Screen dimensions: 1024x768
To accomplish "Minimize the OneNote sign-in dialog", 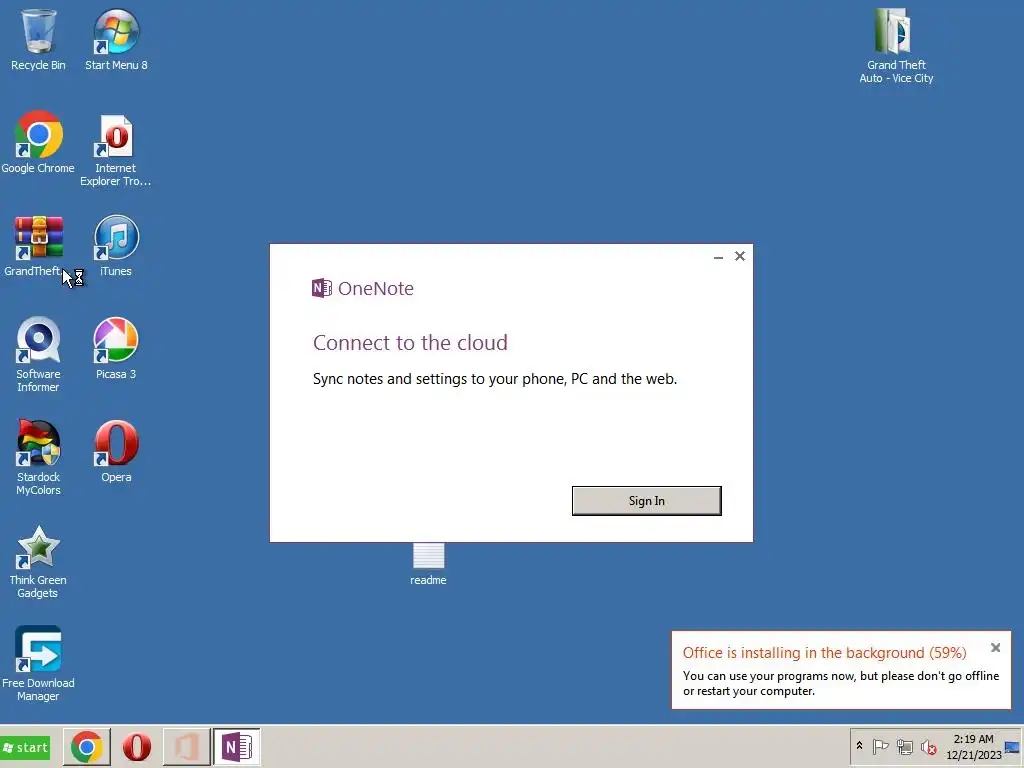I will point(718,257).
